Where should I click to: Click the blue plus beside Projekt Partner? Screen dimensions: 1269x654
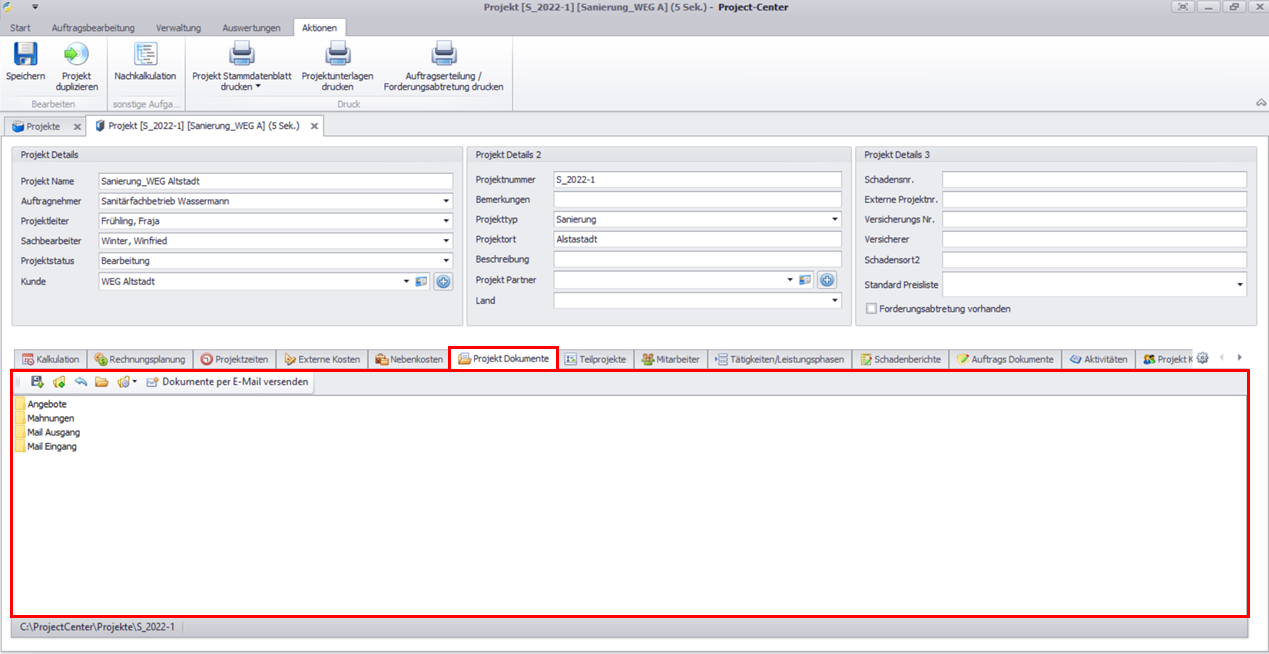coord(827,280)
